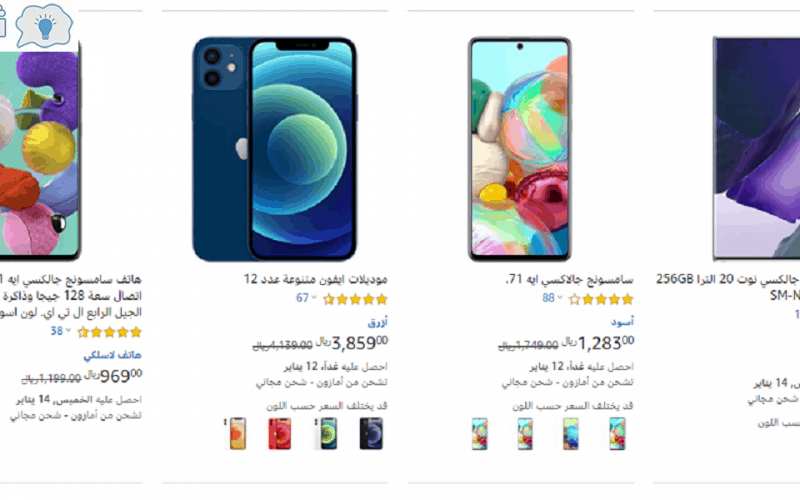Viewport: 800px width, 500px height.
Task: Expand the 88 ratings dropdown for Galaxy A71
Action: [x=552, y=298]
